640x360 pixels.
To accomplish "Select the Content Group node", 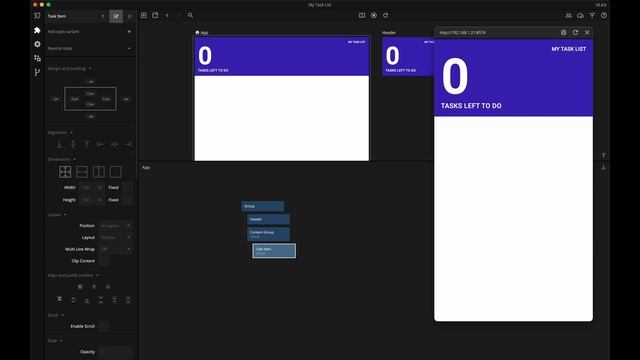I will [268, 234].
